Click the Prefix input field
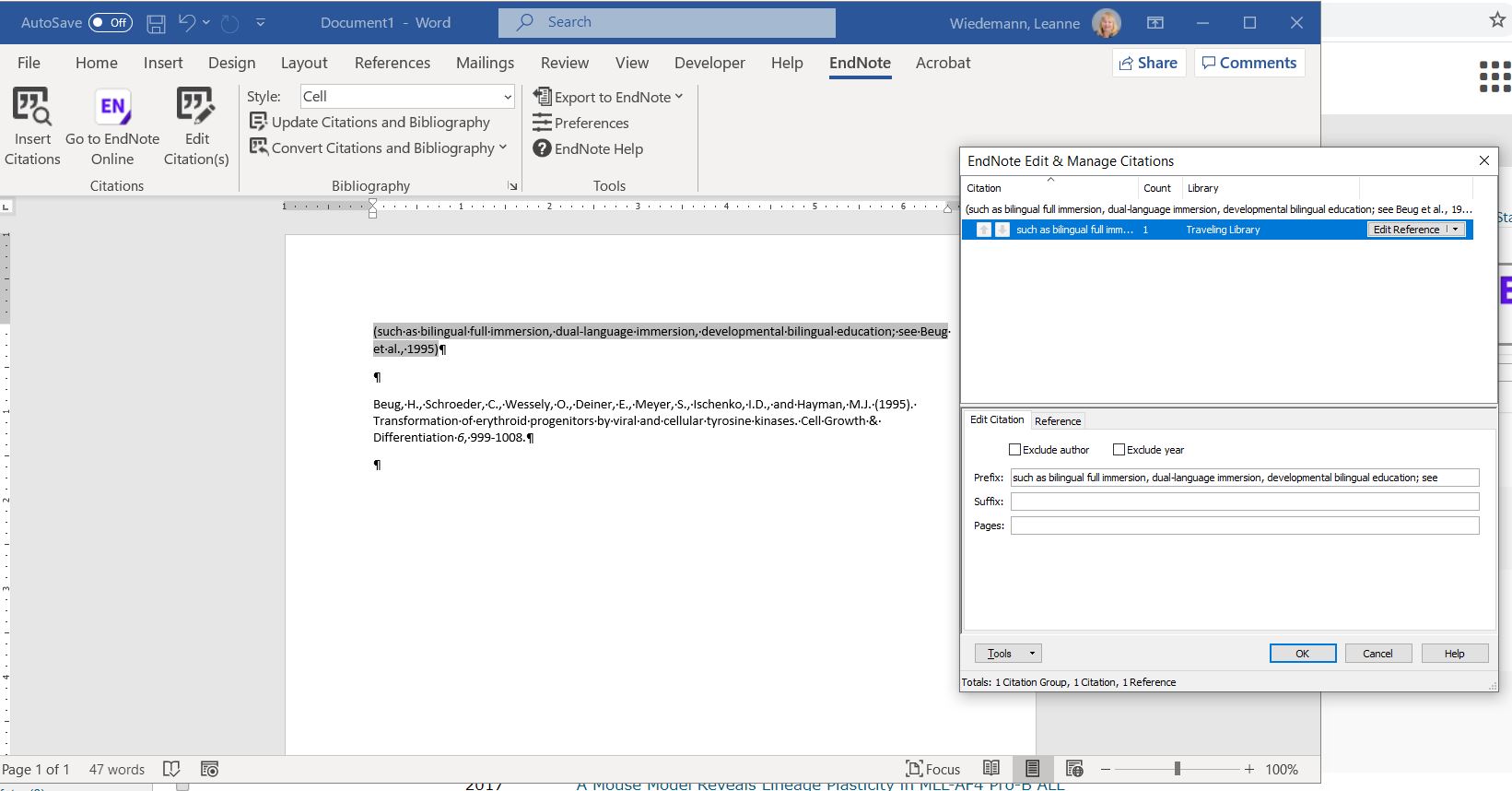Screen dimensions: 1512x791 (x=1245, y=478)
